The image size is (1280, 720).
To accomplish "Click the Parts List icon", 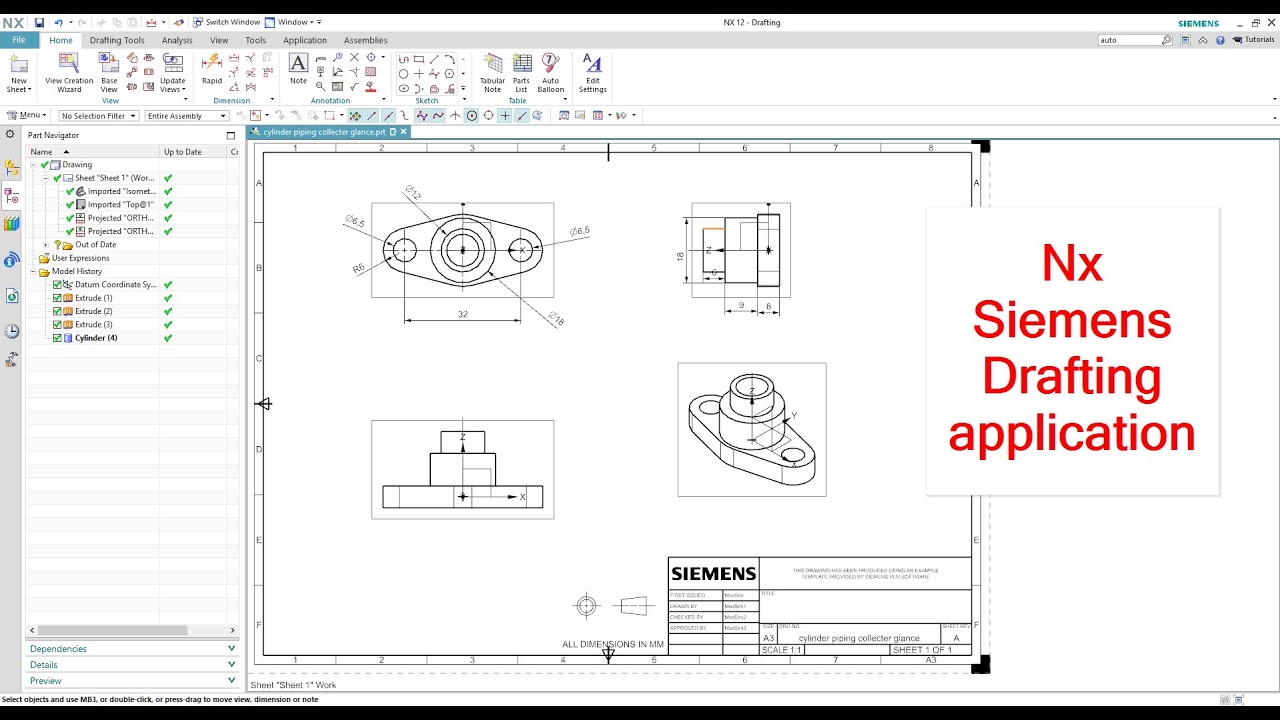I will pos(521,74).
